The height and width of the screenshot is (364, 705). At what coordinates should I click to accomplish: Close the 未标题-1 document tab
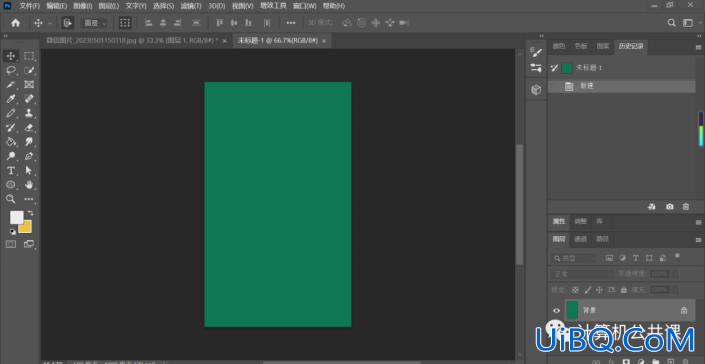(324, 41)
